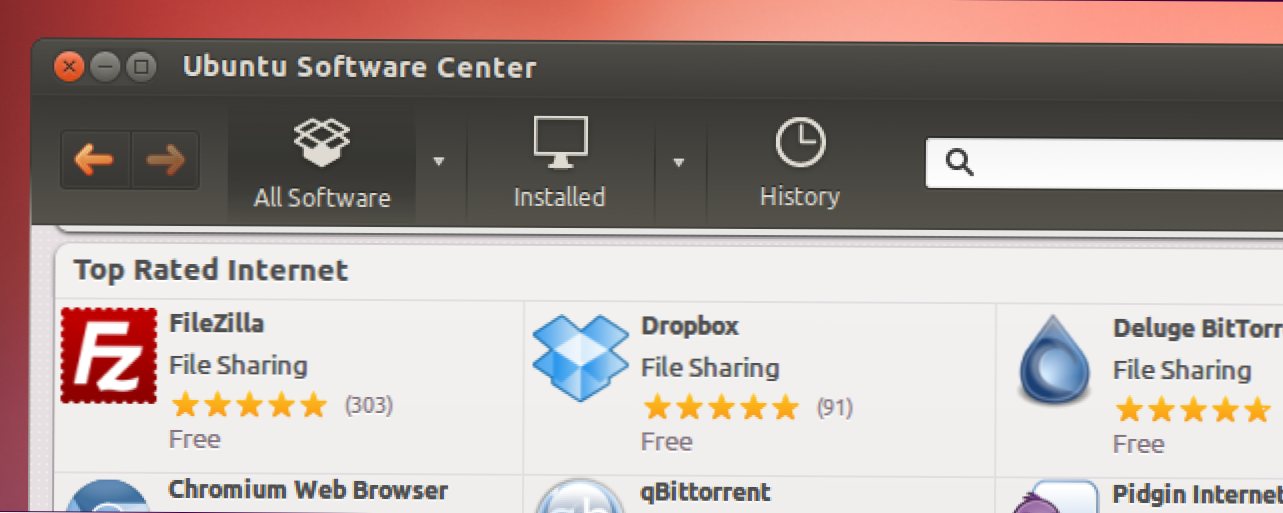Open the FileZilla app icon
The image size is (1283, 513).
point(109,356)
